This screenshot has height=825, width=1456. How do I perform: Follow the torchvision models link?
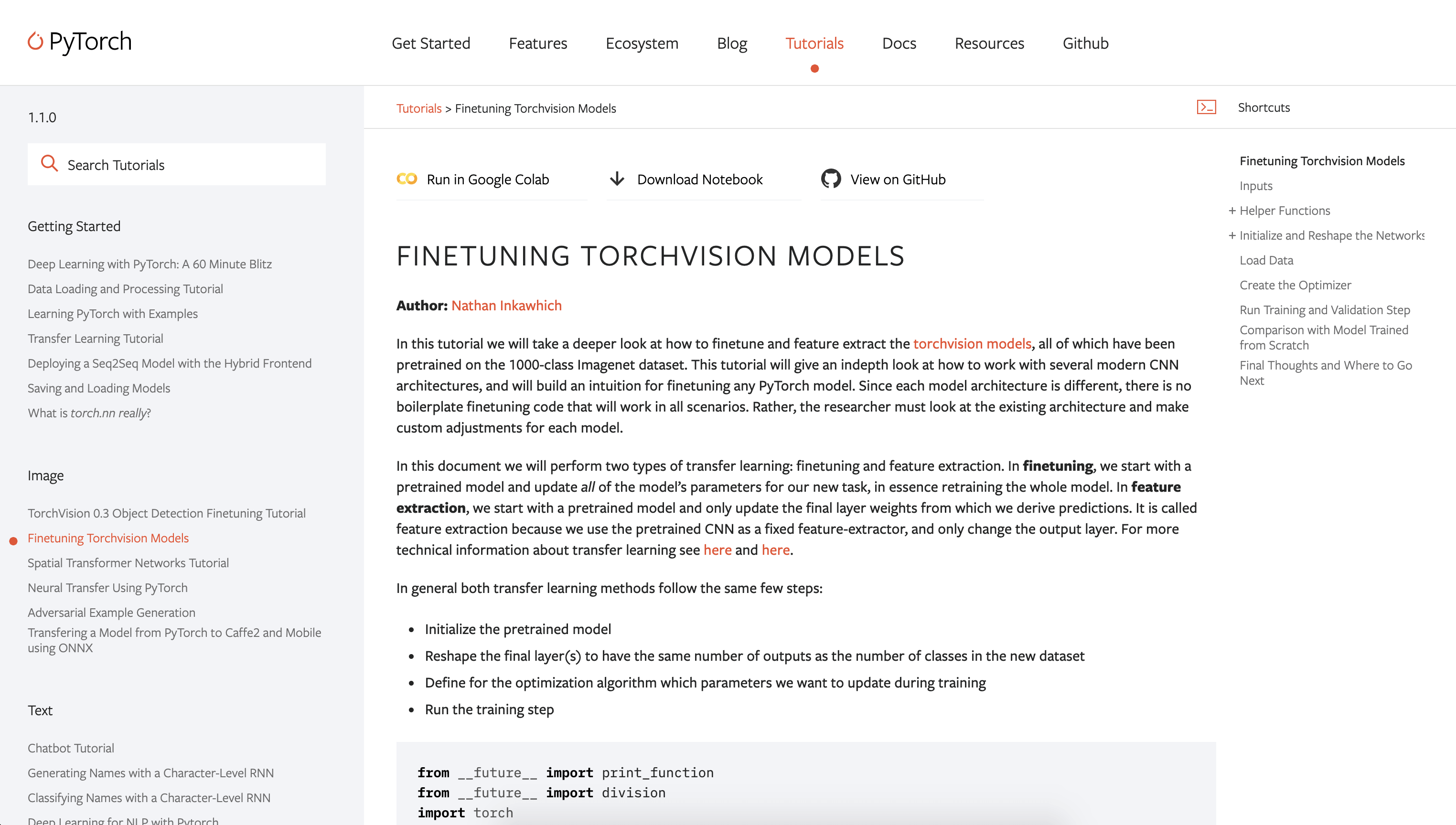coord(972,343)
